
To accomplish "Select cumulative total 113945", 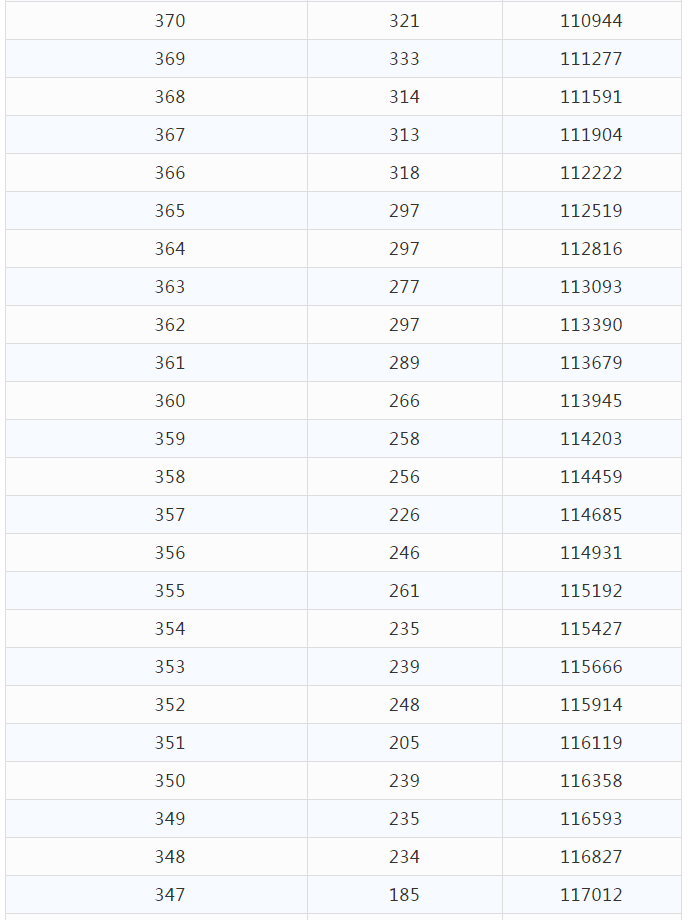I will [591, 401].
